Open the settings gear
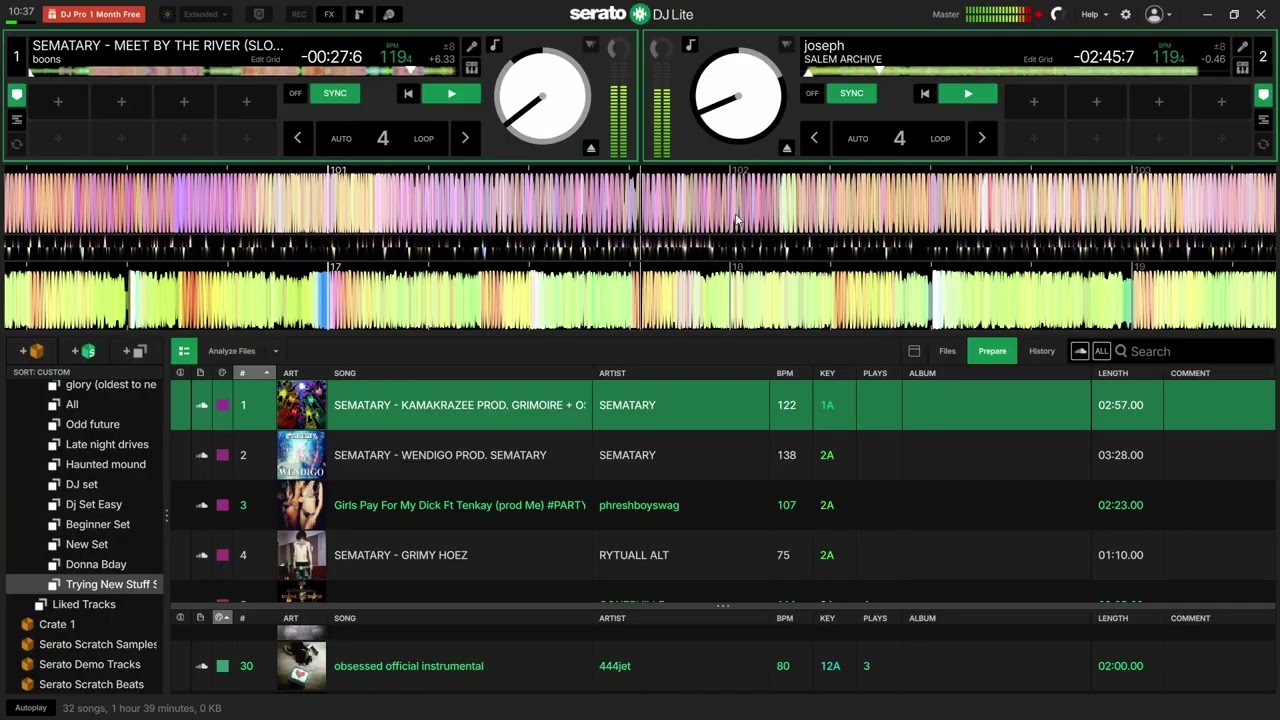The height and width of the screenshot is (720, 1280). [1126, 15]
